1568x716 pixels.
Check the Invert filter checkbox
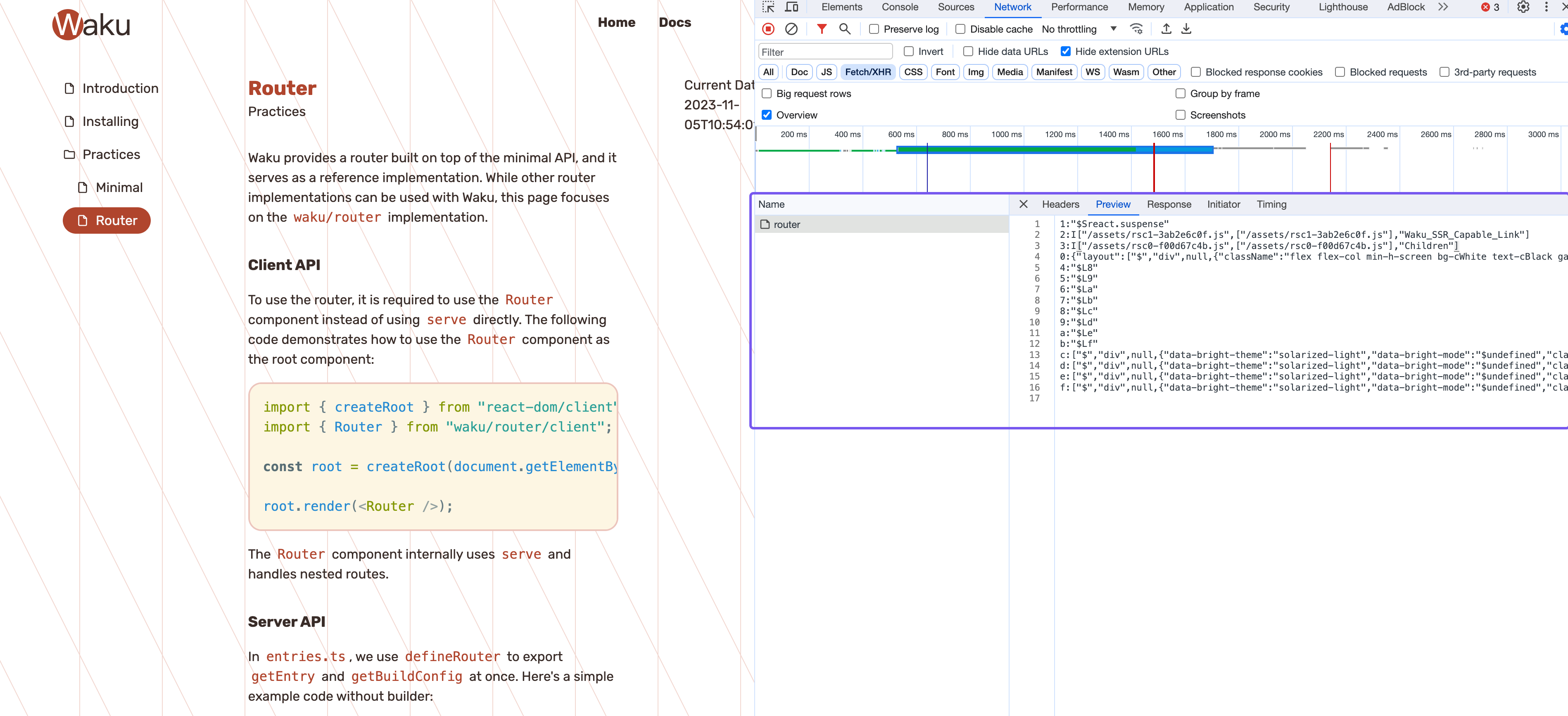tap(908, 52)
